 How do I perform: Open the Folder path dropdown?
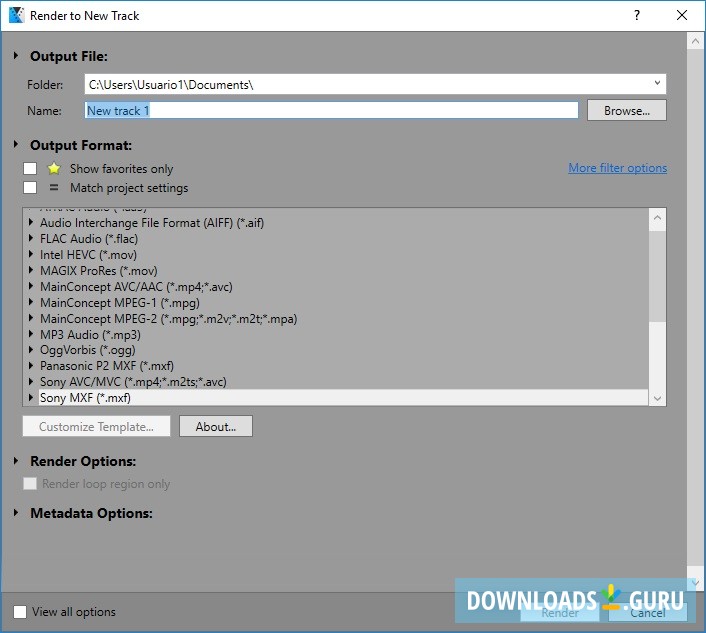[657, 83]
